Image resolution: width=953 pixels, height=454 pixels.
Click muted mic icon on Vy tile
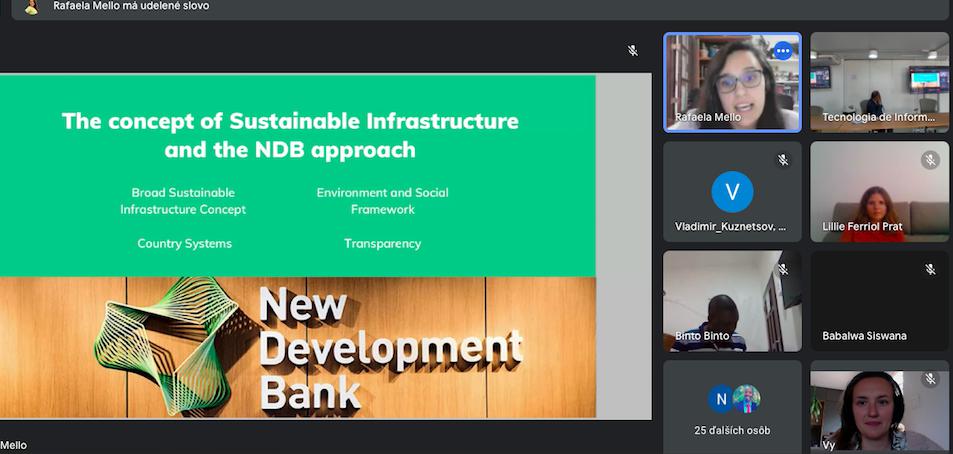(930, 379)
